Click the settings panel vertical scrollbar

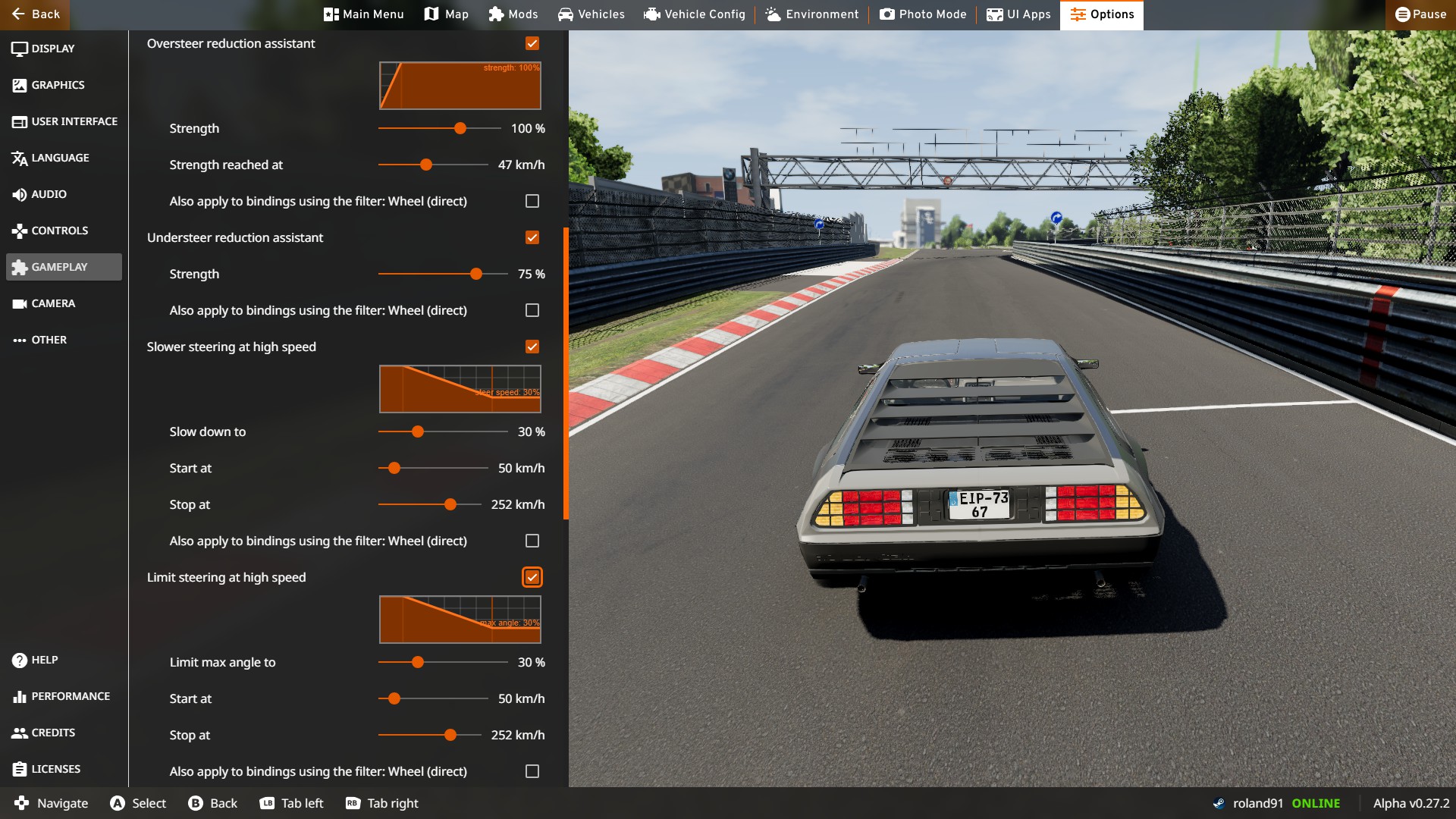[566, 373]
